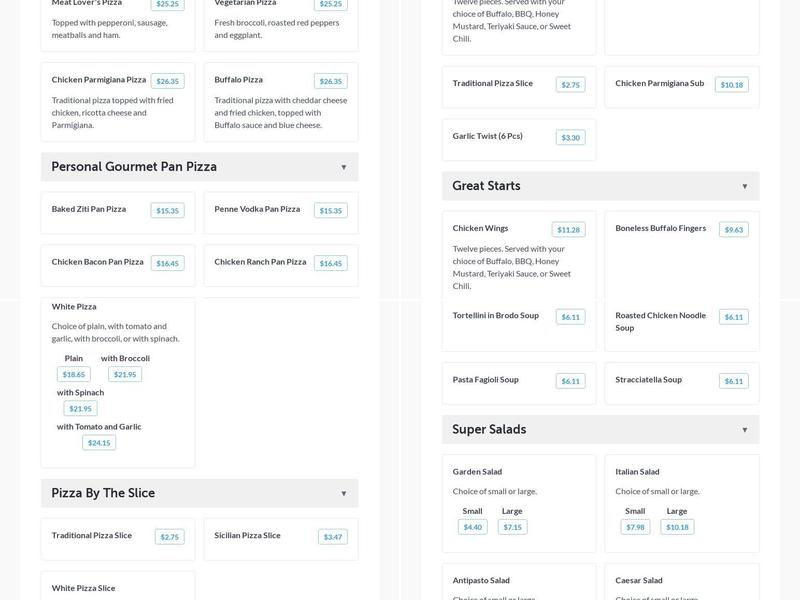800x600 pixels.
Task: Select Baked Ziti Pan Pizza $15.35 price
Action: pos(167,210)
